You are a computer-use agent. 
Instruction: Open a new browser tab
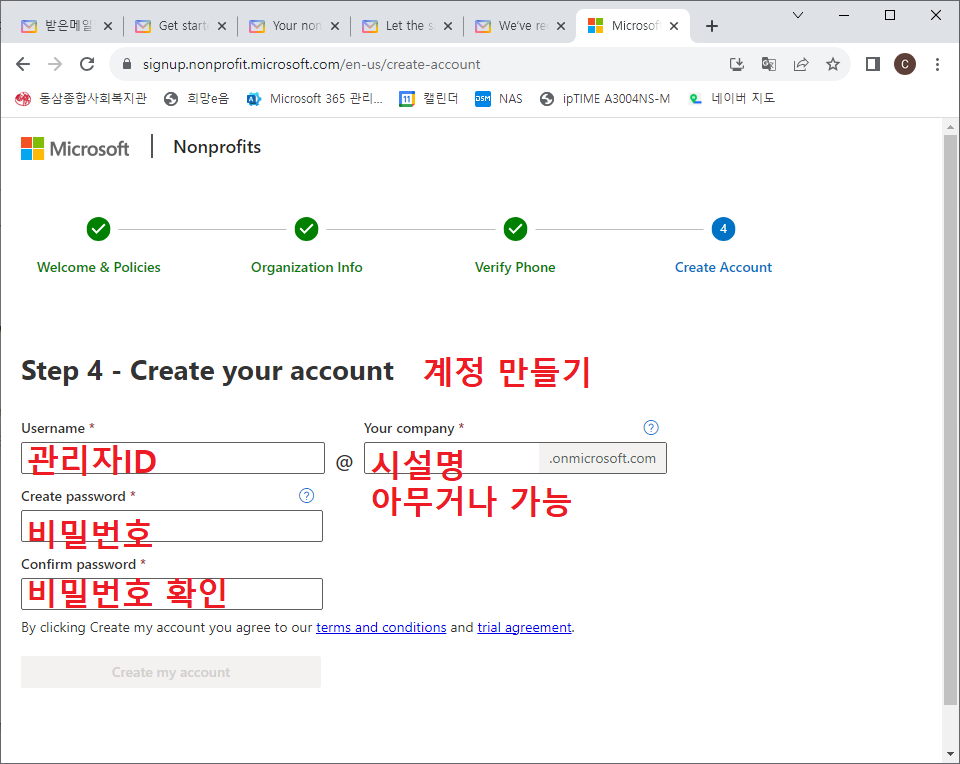pyautogui.click(x=711, y=26)
